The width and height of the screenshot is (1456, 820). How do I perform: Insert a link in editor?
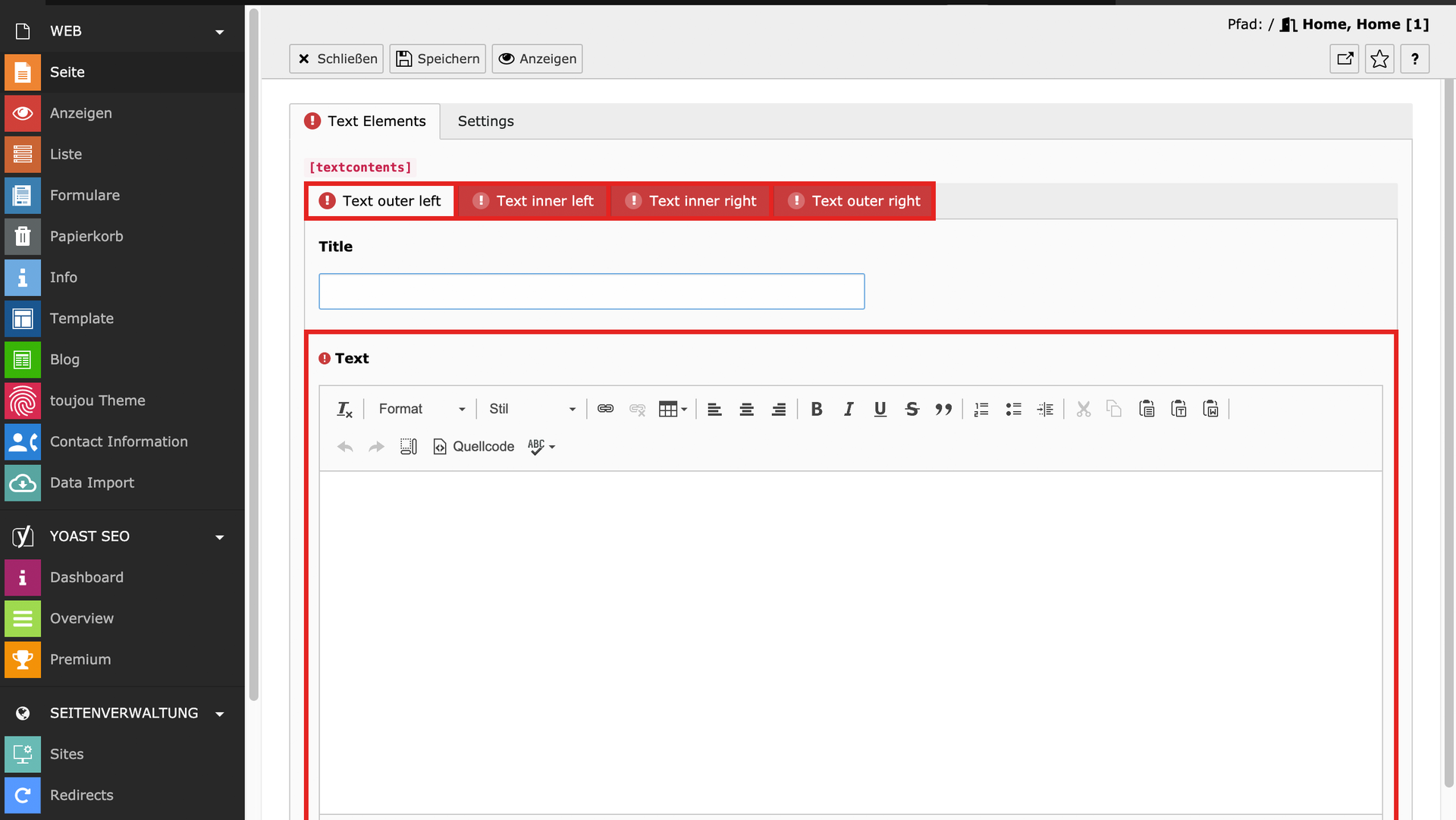[x=605, y=410]
